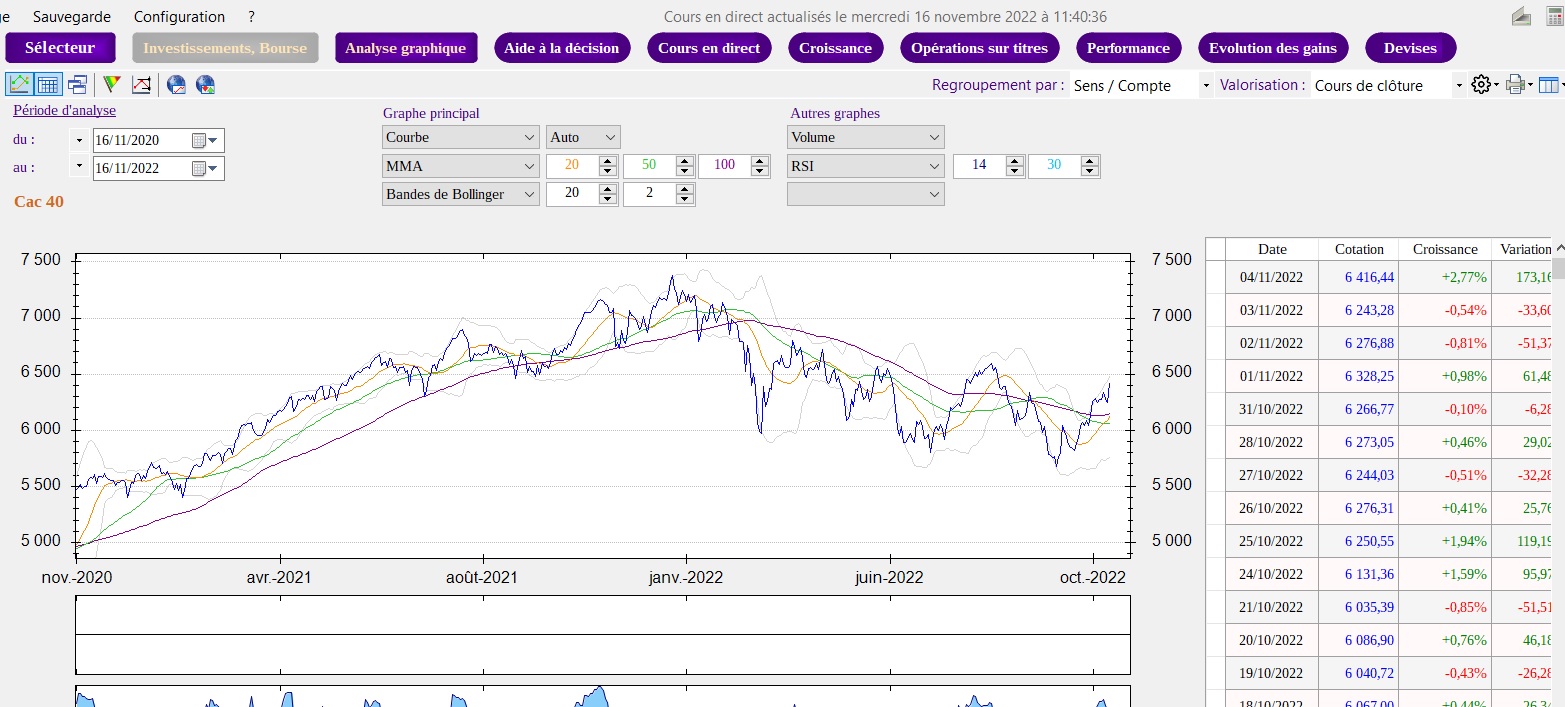Click the globe with red-green arrows icon
The width and height of the screenshot is (1565, 707).
click(206, 85)
